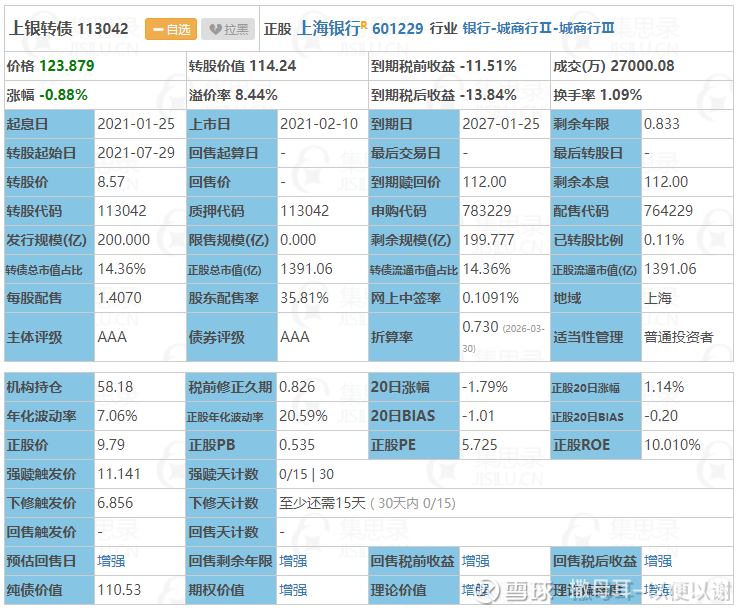
Task: Click the heart icon on 拉黑 button
Action: click(x=216, y=30)
